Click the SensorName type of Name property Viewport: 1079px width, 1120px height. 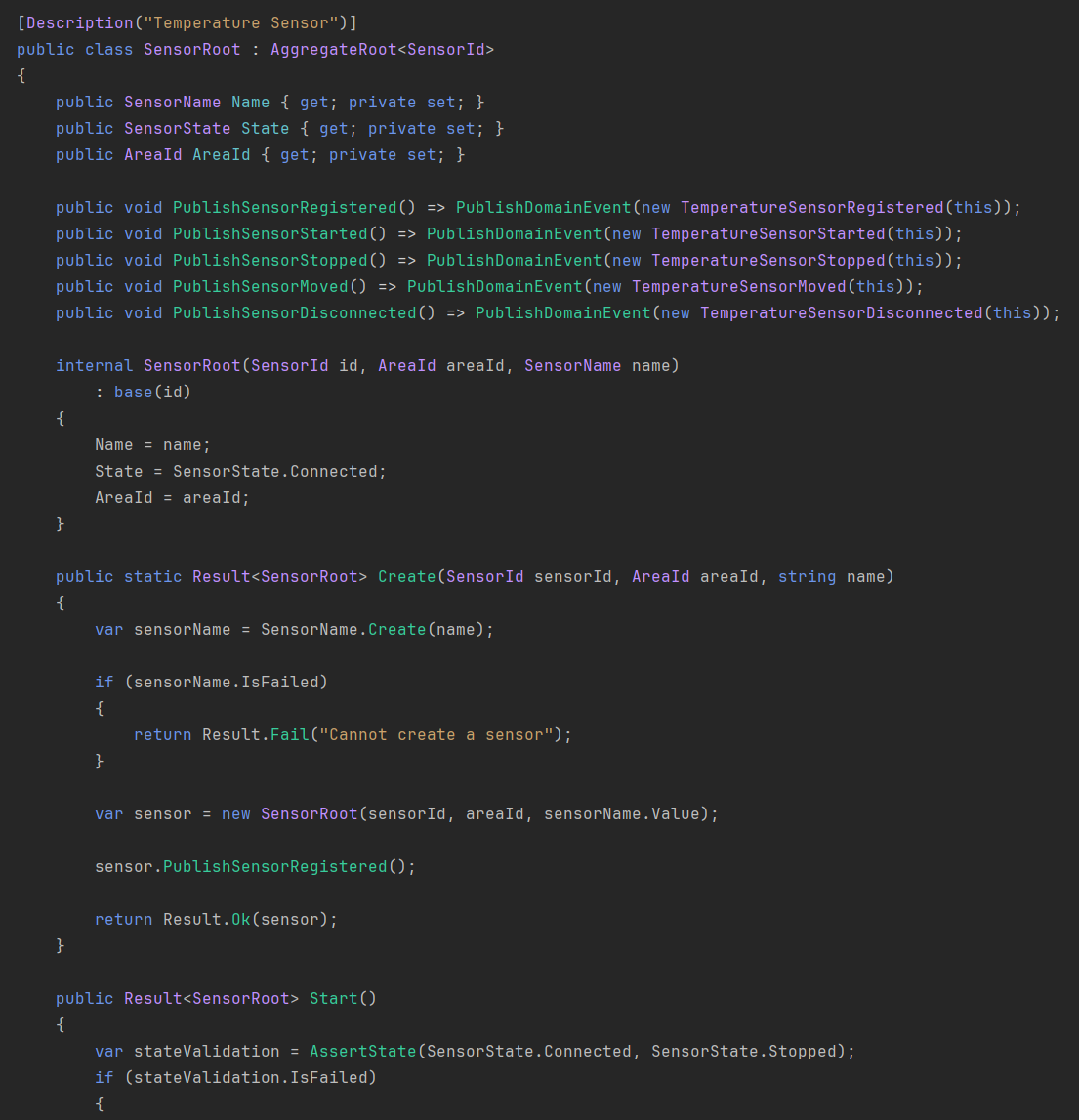(x=172, y=102)
